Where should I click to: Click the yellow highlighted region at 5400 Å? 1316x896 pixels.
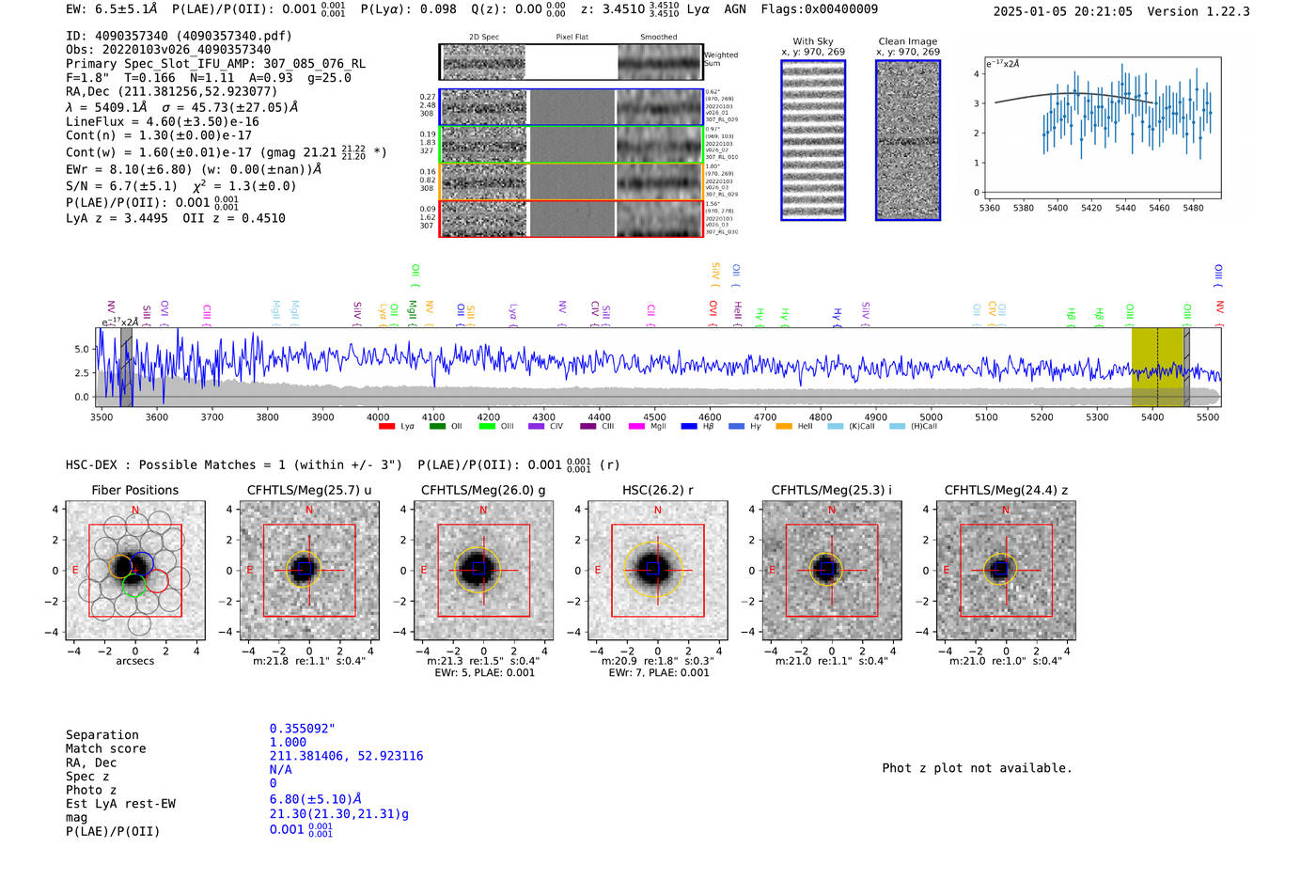pos(1157,368)
